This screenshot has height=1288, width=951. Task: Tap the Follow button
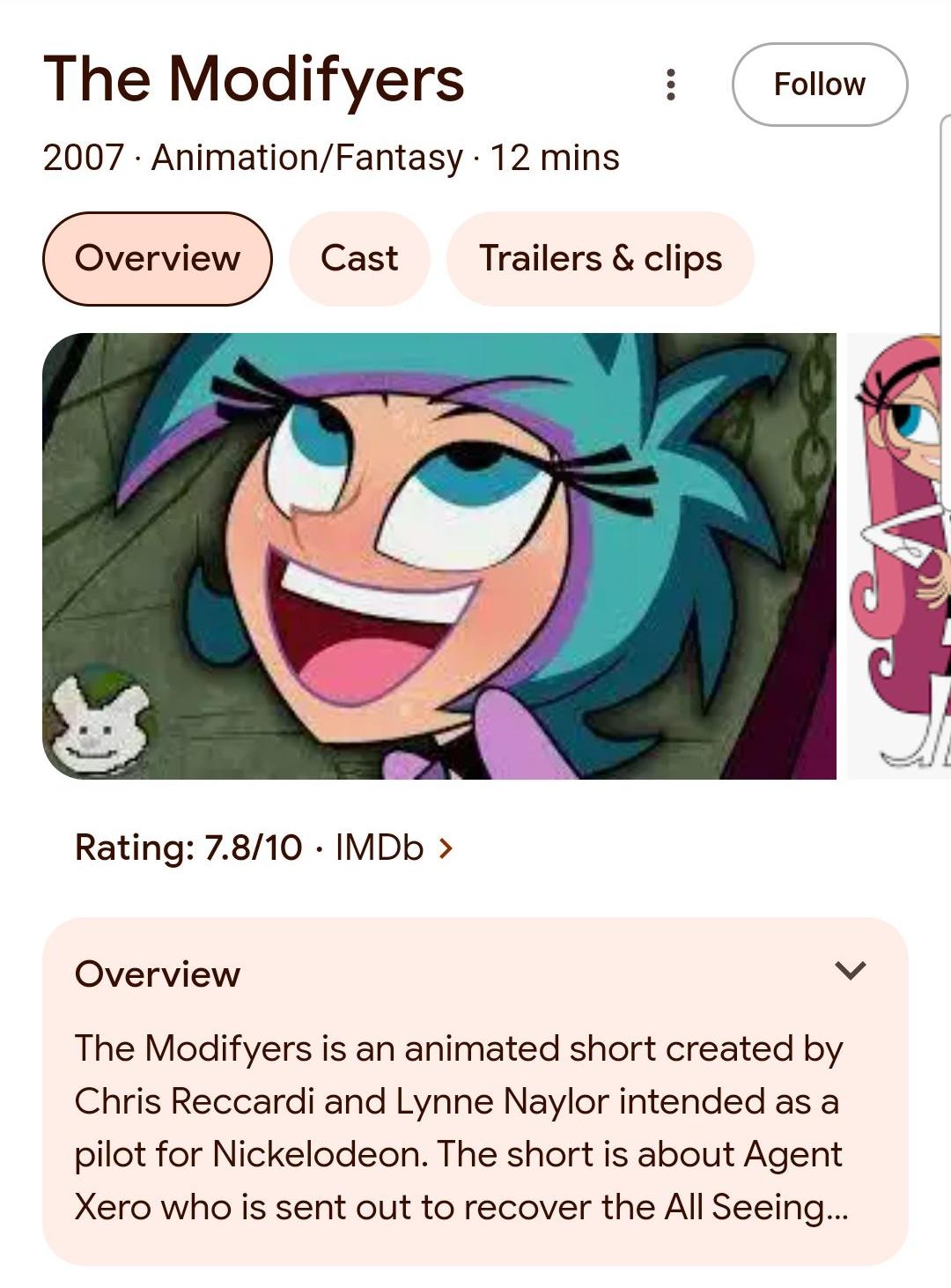click(819, 85)
